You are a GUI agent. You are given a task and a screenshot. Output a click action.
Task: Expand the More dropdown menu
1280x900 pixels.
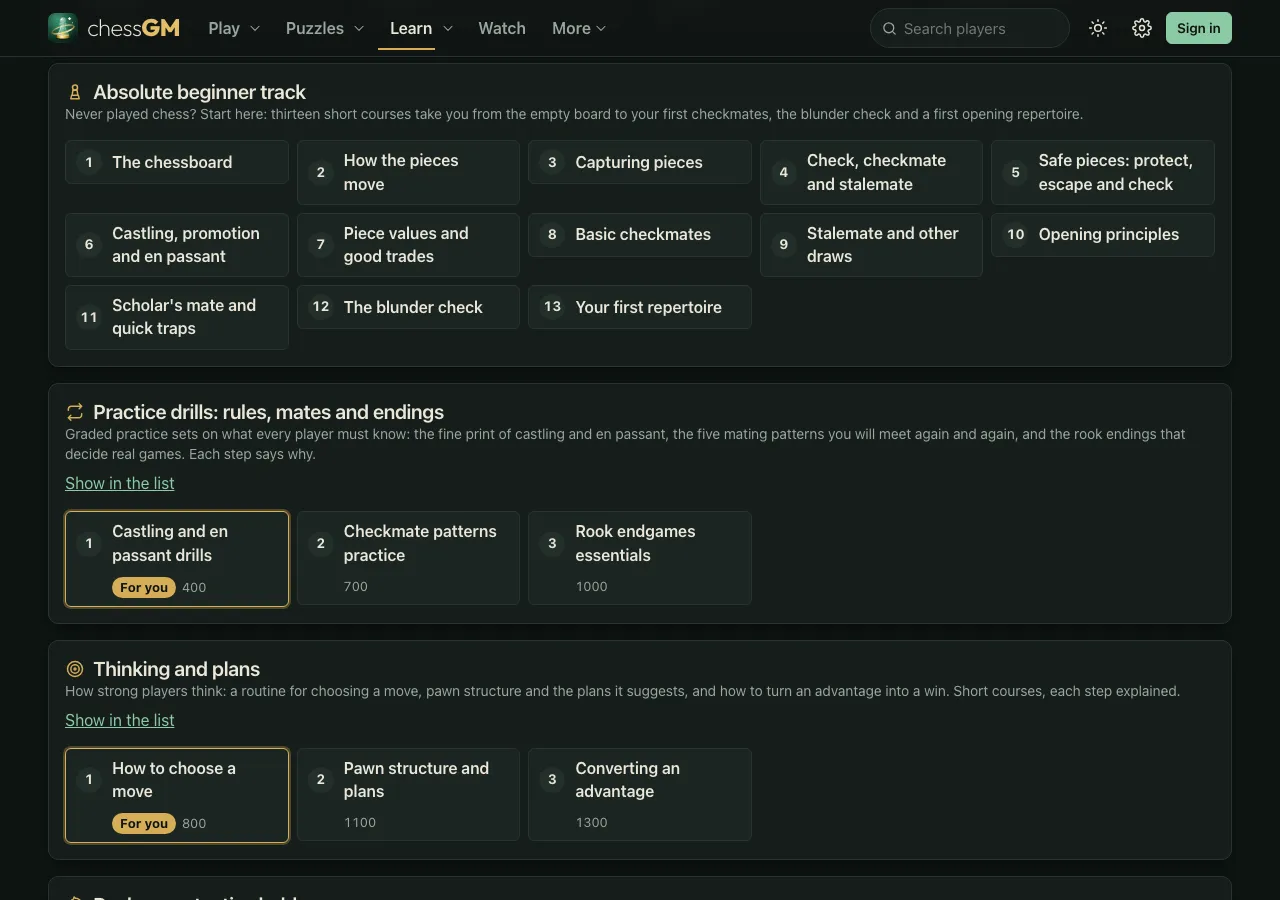[579, 28]
